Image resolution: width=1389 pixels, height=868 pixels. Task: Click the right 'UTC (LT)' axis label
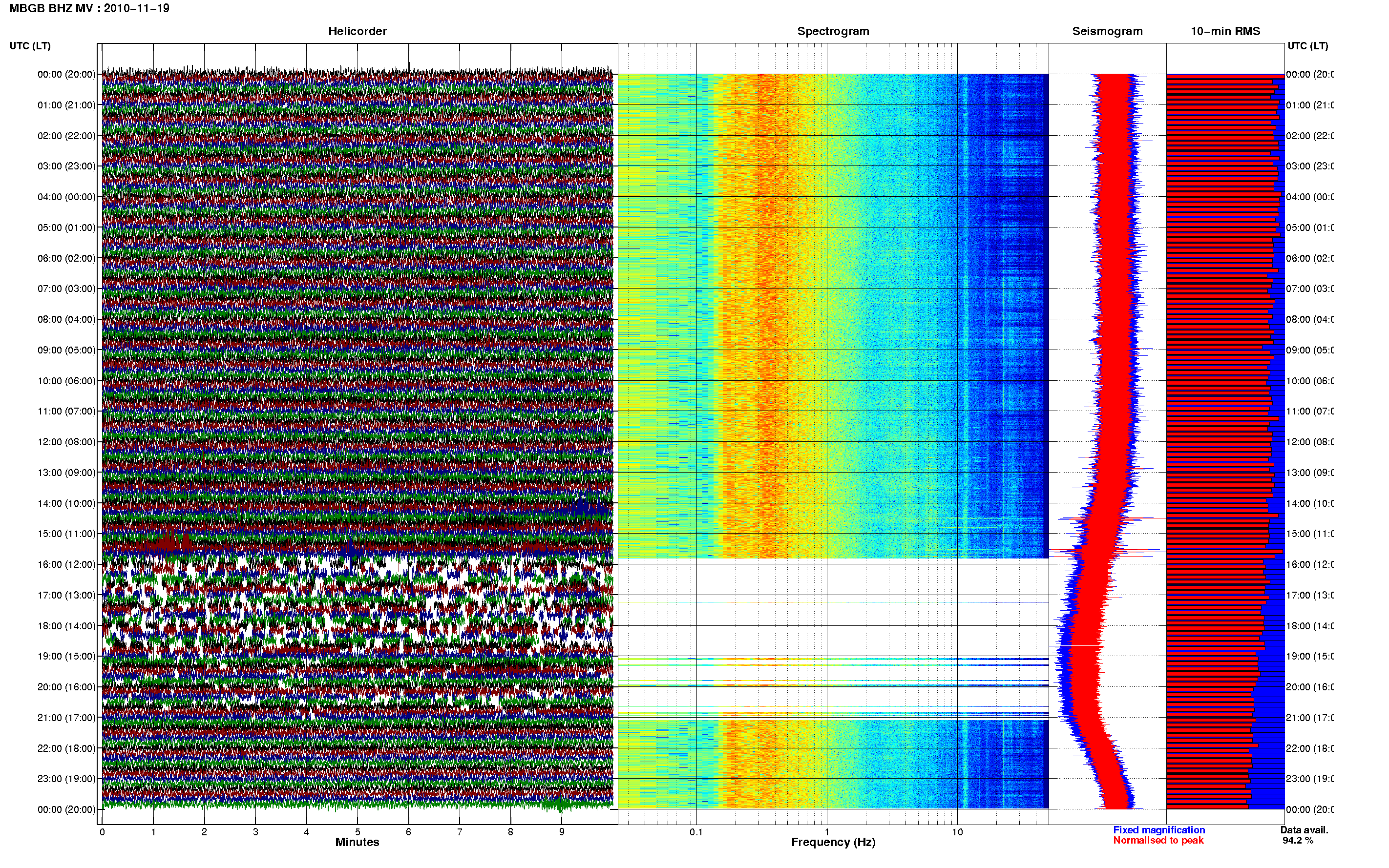click(1307, 45)
